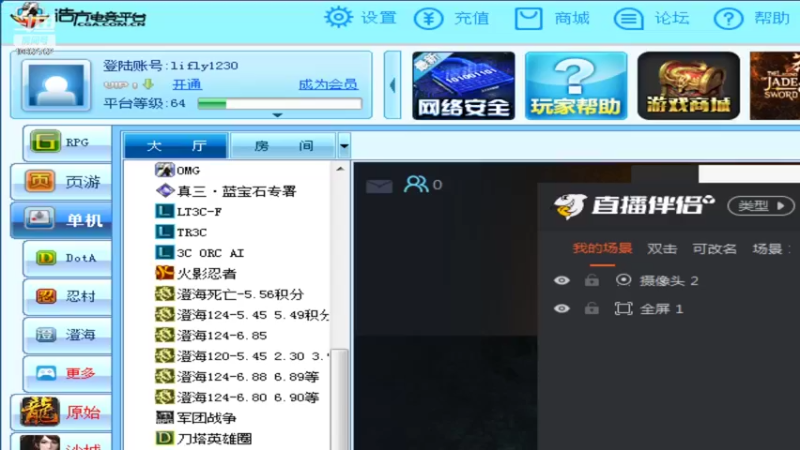Viewport: 800px width, 450px height.
Task: Select the 场景 tab
Action: coord(767,248)
